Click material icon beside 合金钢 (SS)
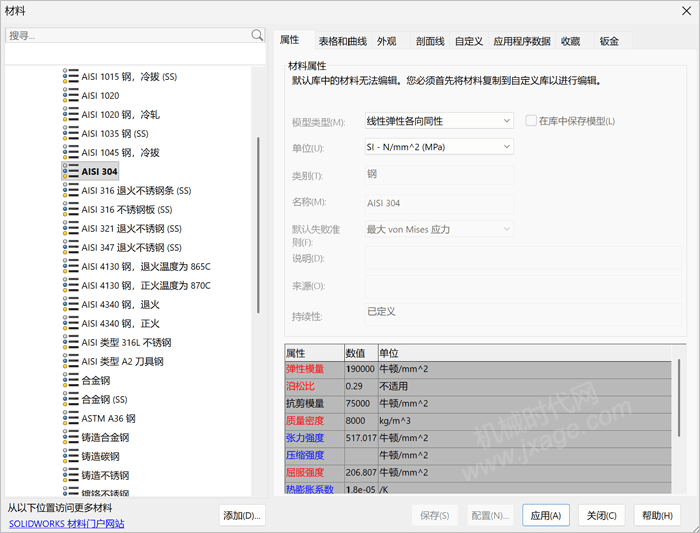Screen dimensions: 700x533 pyautogui.click(x=71, y=399)
